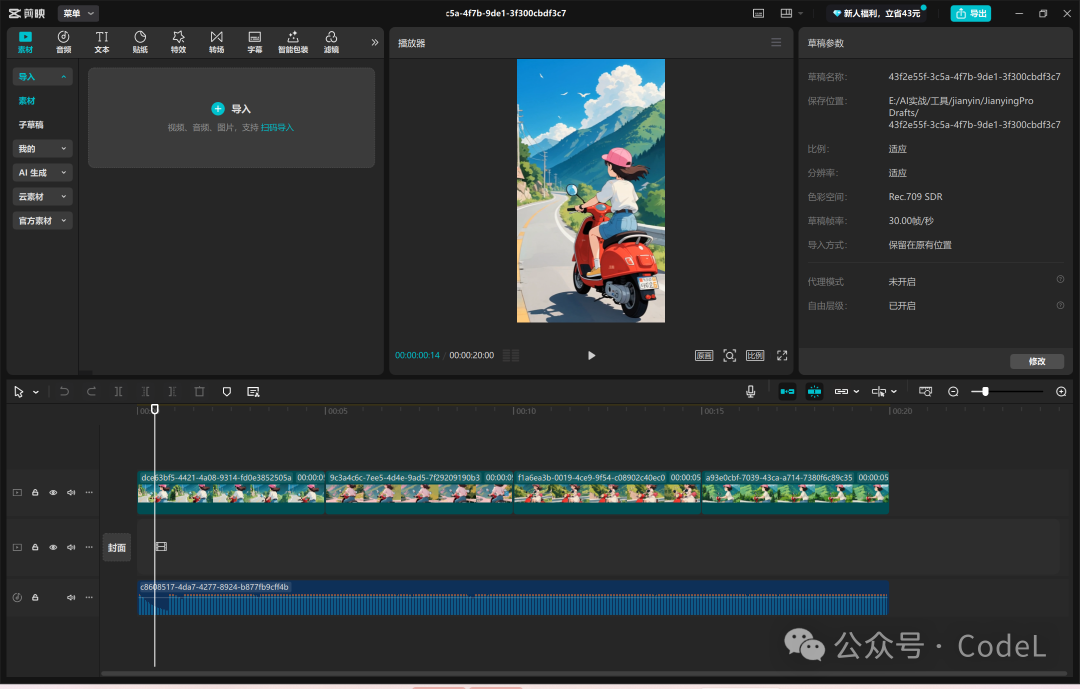Viewport: 1080px width, 689px height.
Task: Open the 音频 audio panel
Action: tap(63, 42)
